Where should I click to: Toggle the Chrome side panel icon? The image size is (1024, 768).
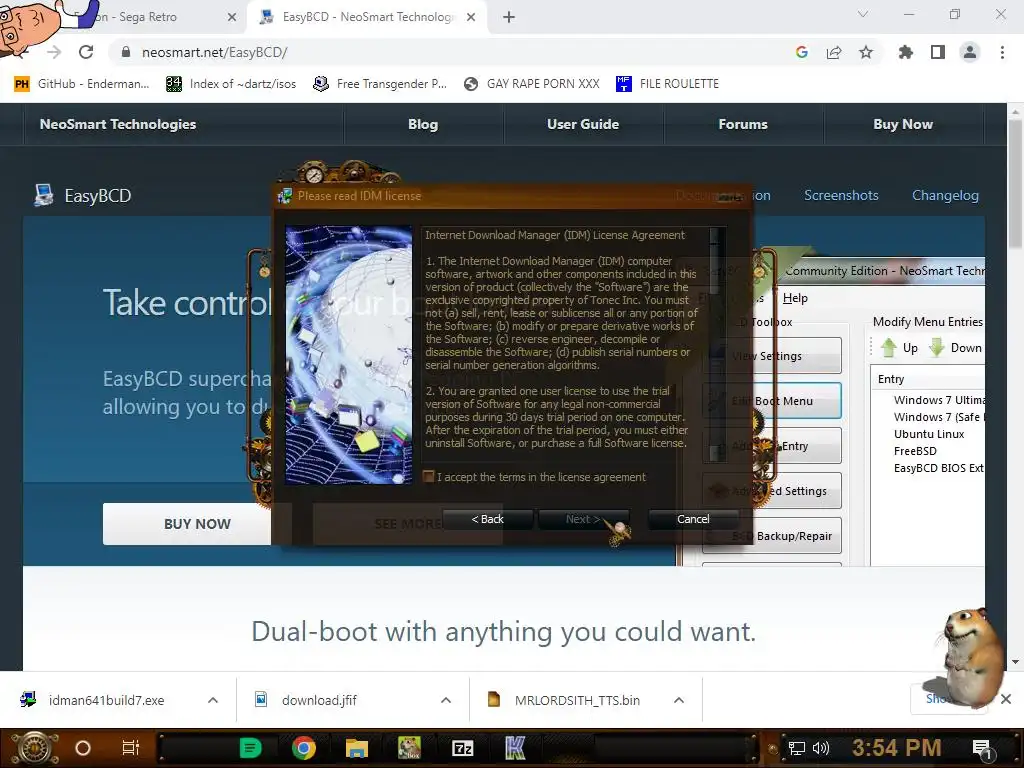coord(938,52)
